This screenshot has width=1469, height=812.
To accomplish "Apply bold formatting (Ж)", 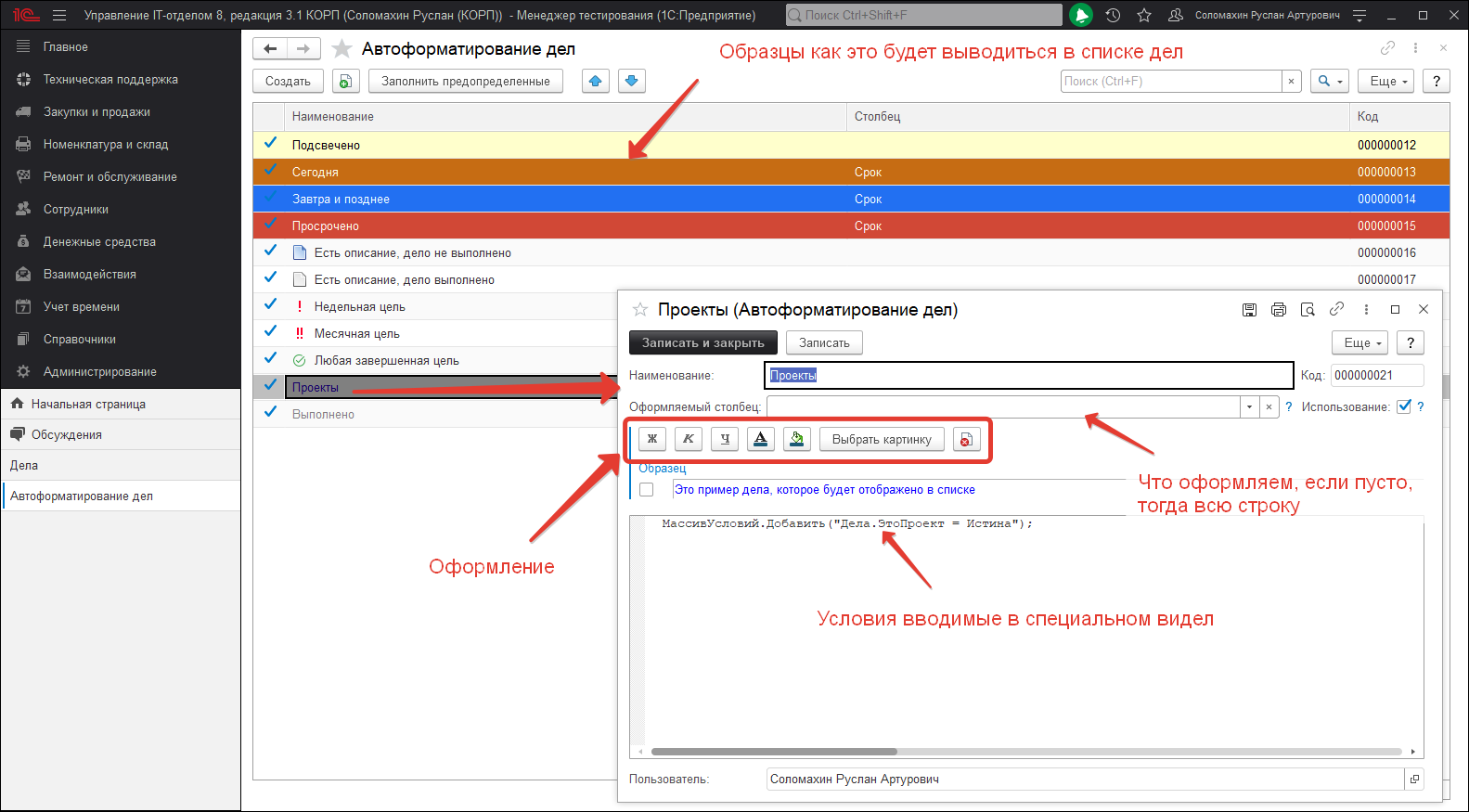I will click(x=652, y=439).
